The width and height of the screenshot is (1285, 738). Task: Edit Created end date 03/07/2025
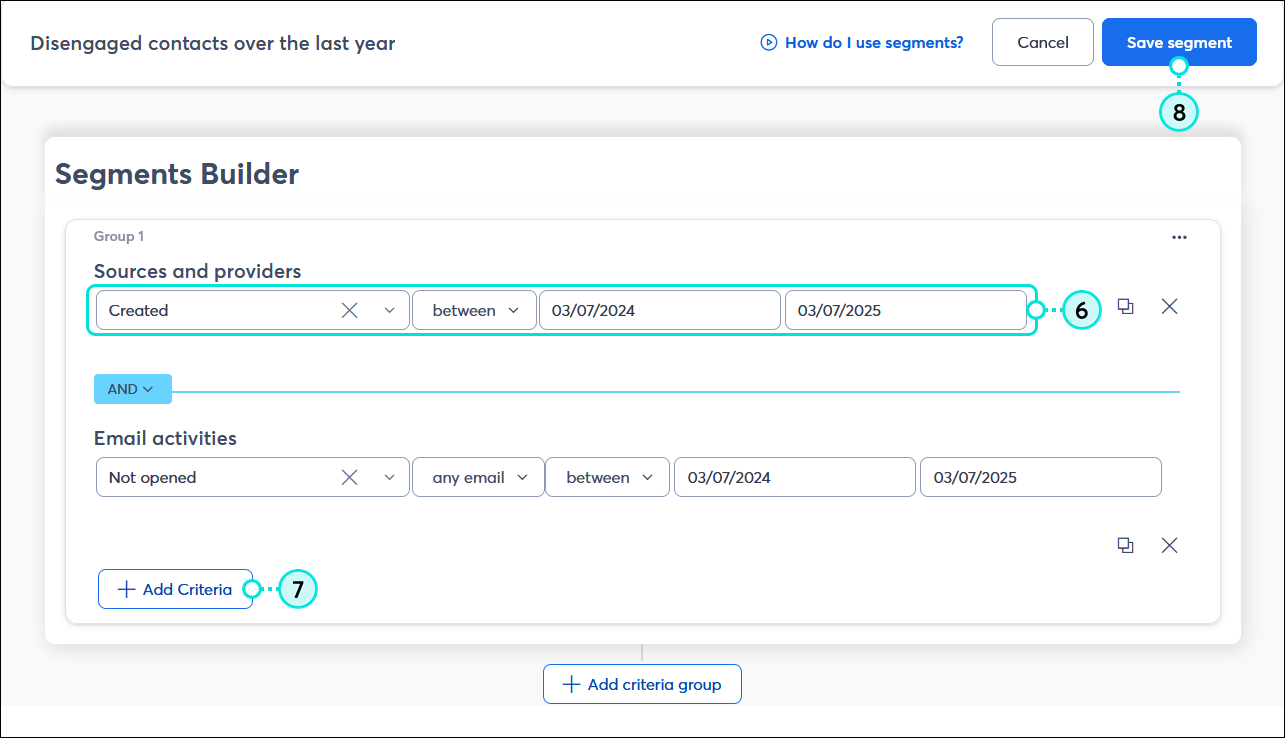point(906,310)
